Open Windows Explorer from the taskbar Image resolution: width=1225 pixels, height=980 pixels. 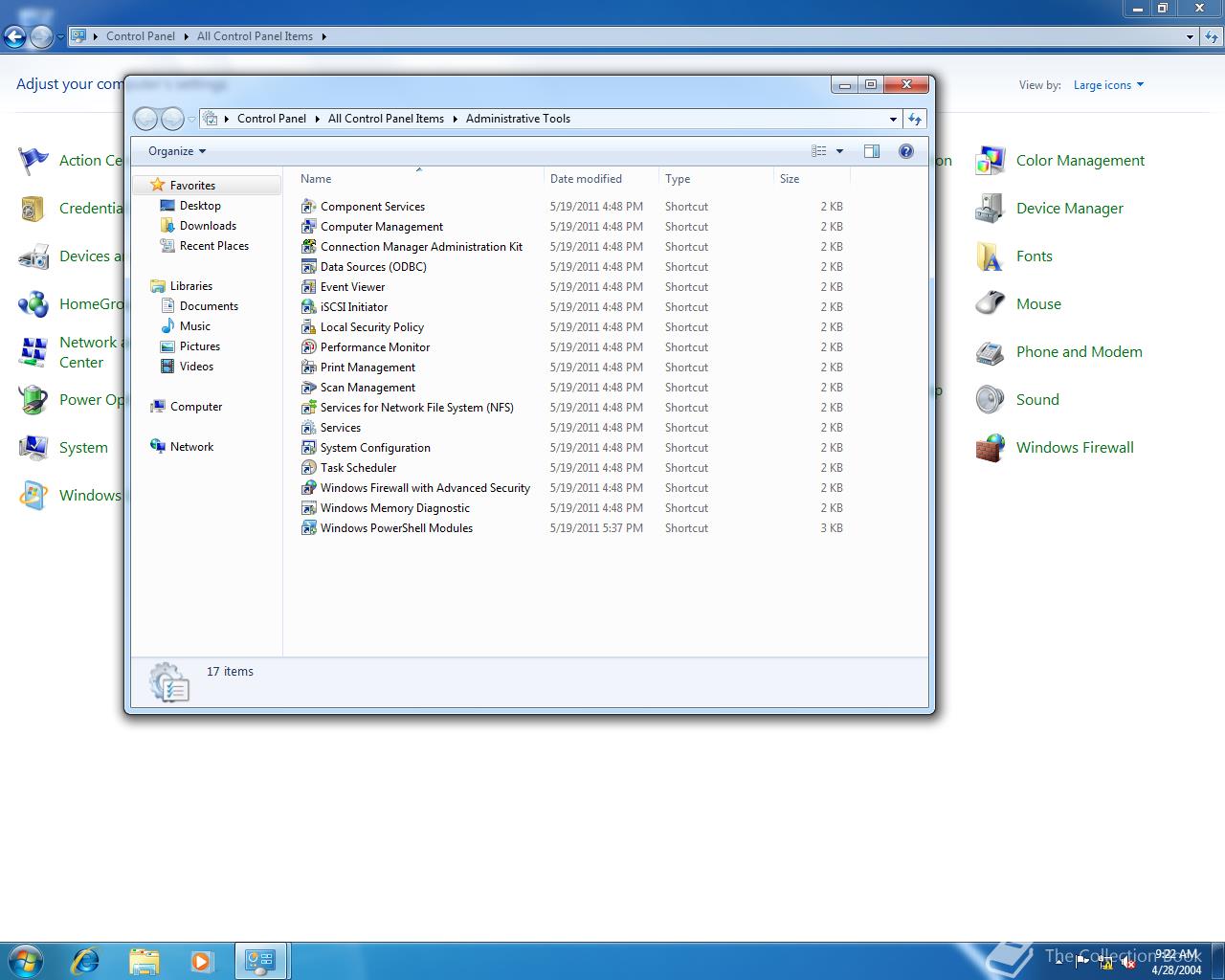(144, 961)
